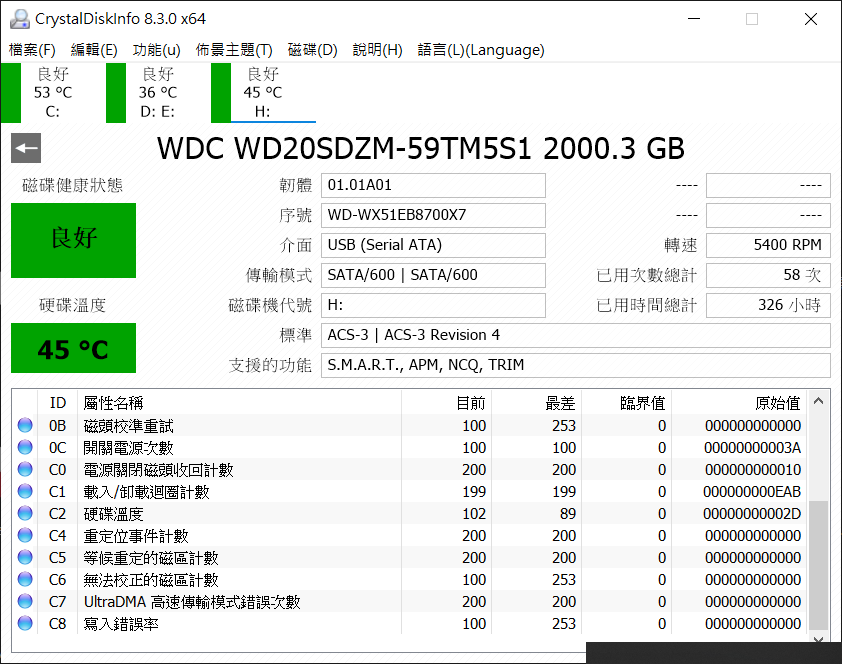
Task: Click the blue status orb for row C6
Action: click(25, 579)
